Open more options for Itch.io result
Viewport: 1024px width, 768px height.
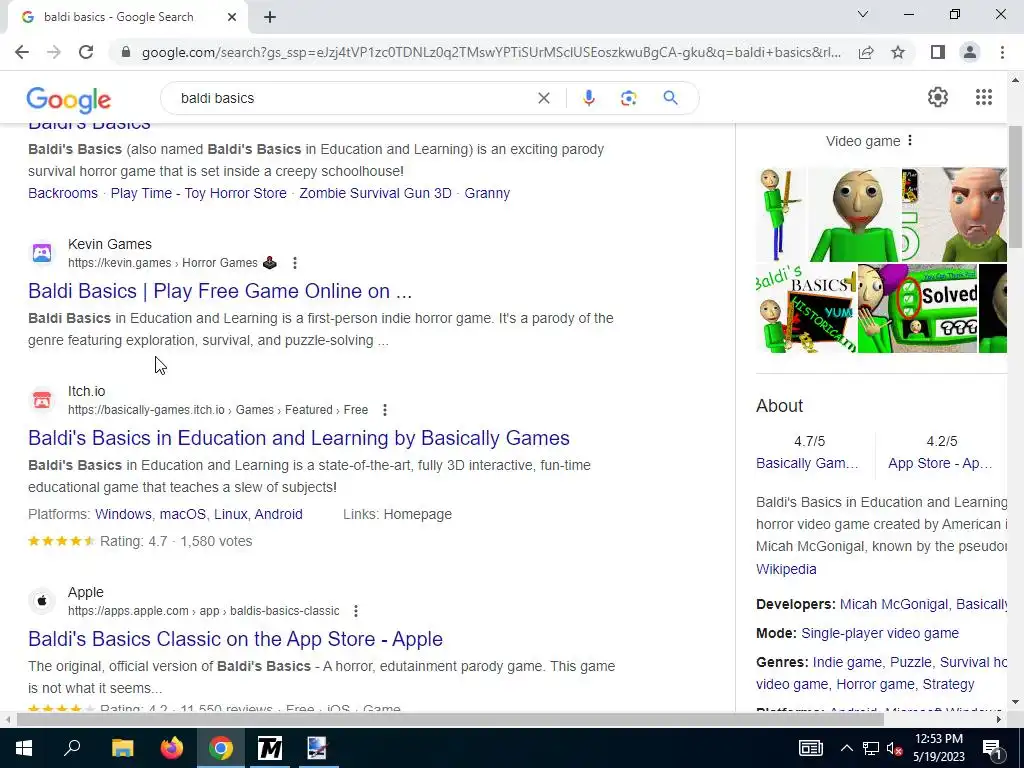385,409
